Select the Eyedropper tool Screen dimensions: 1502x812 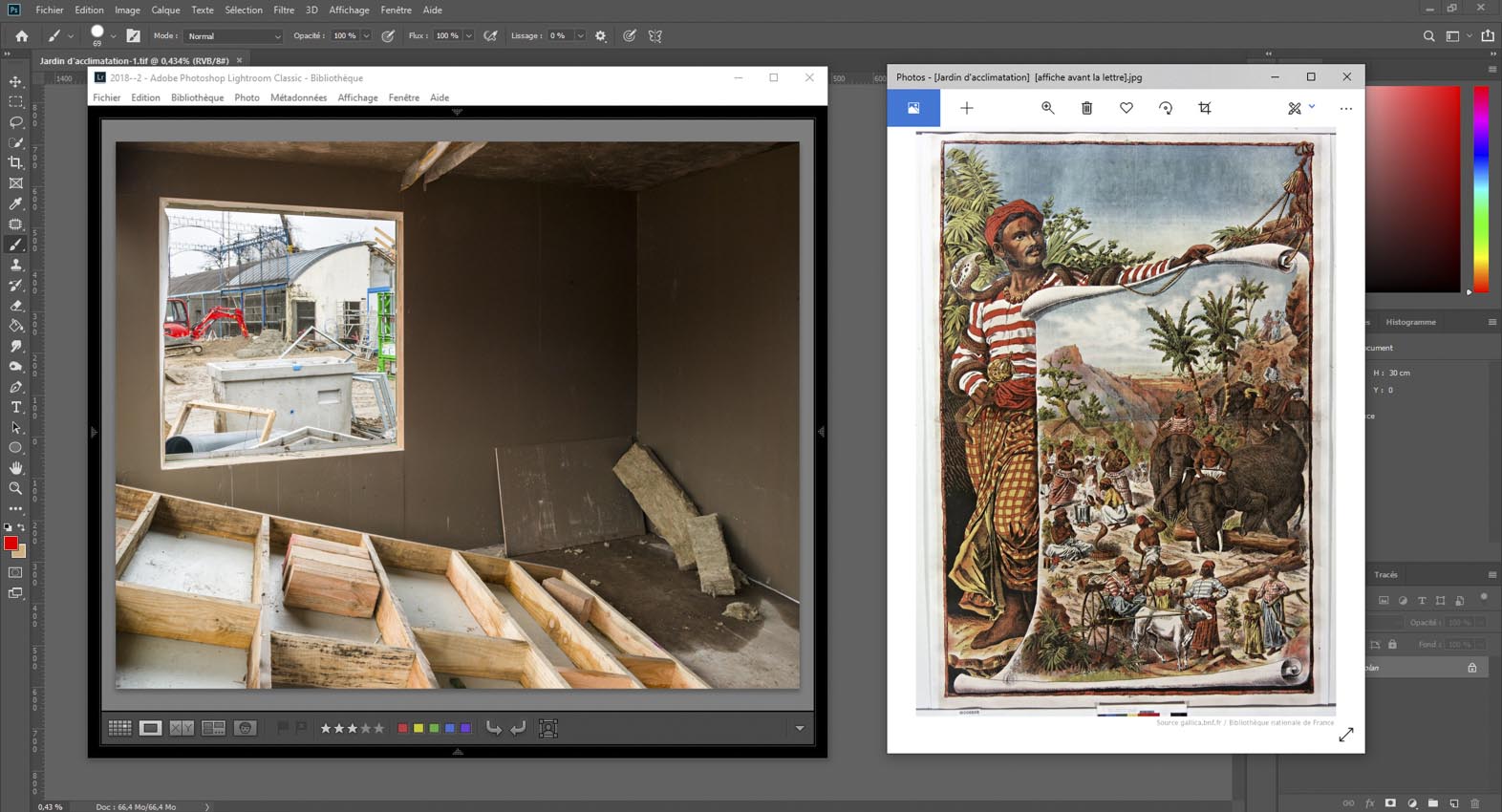[x=15, y=203]
